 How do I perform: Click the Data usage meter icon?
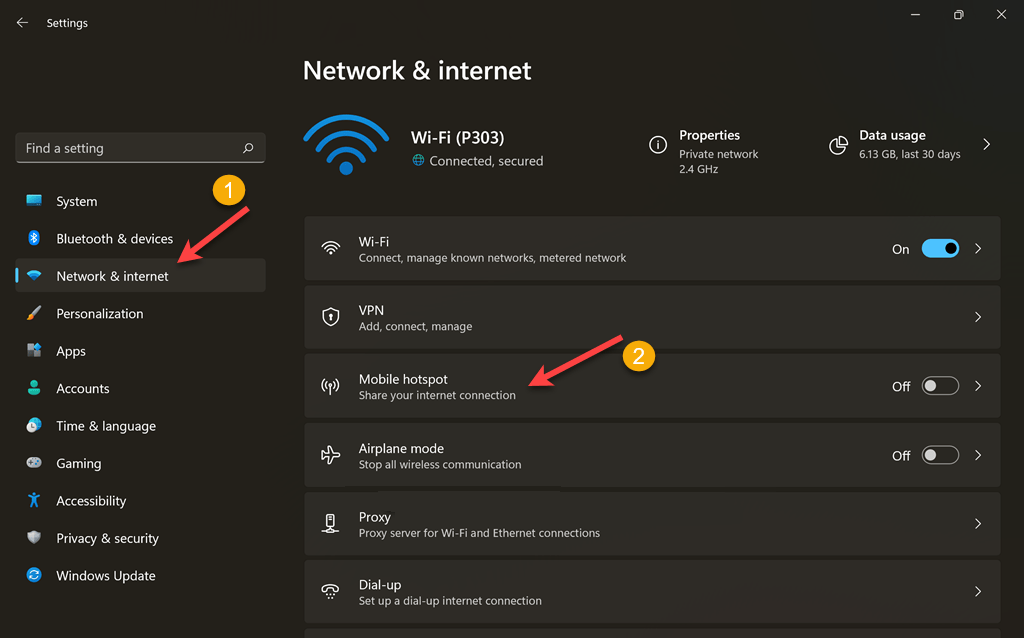[838, 144]
